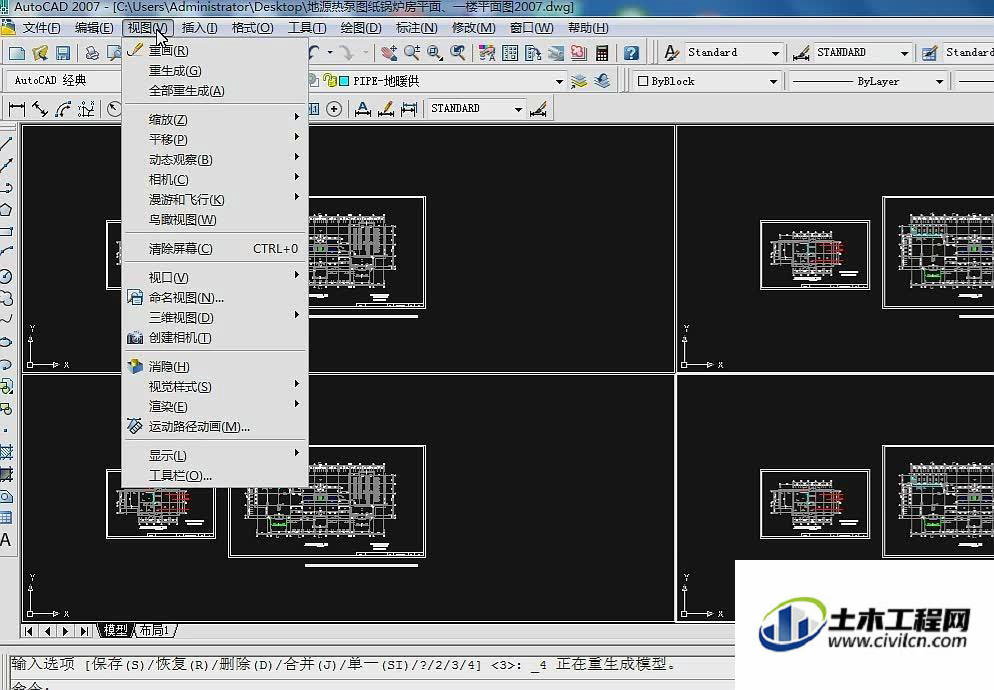Viewport: 994px width, 690px height.
Task: Click the upper-right viewport small floor plan
Action: pos(815,254)
